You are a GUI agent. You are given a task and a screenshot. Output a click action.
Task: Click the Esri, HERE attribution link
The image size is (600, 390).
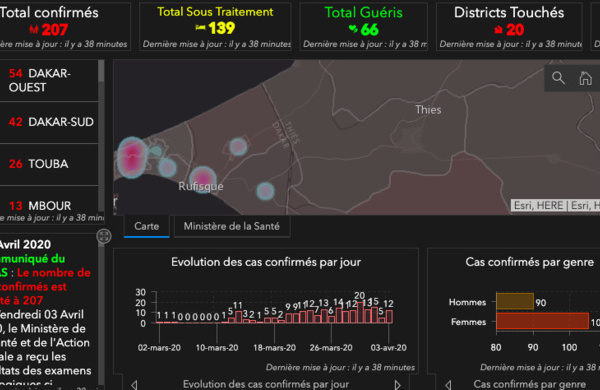(x=539, y=206)
